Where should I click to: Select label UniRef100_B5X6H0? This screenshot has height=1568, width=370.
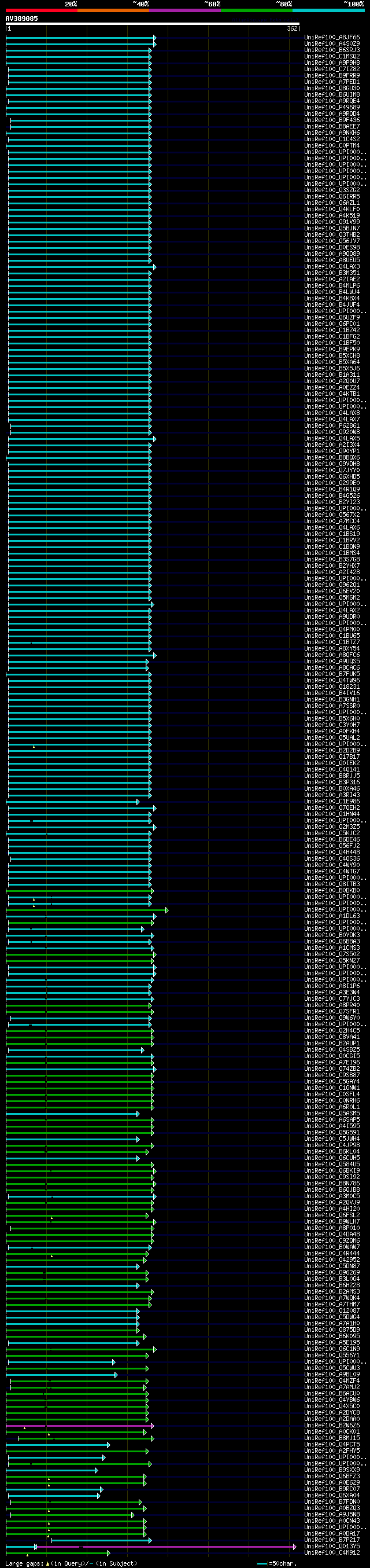click(332, 718)
